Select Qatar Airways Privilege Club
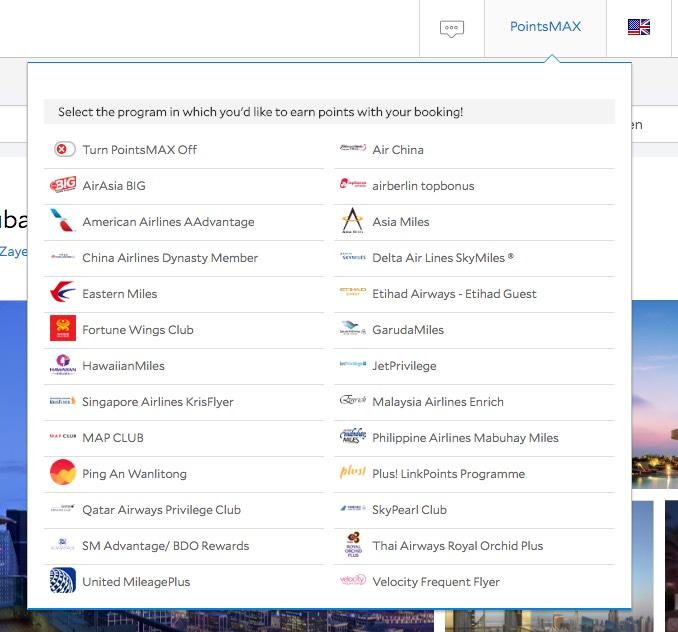The image size is (678, 632). pyautogui.click(x=161, y=510)
